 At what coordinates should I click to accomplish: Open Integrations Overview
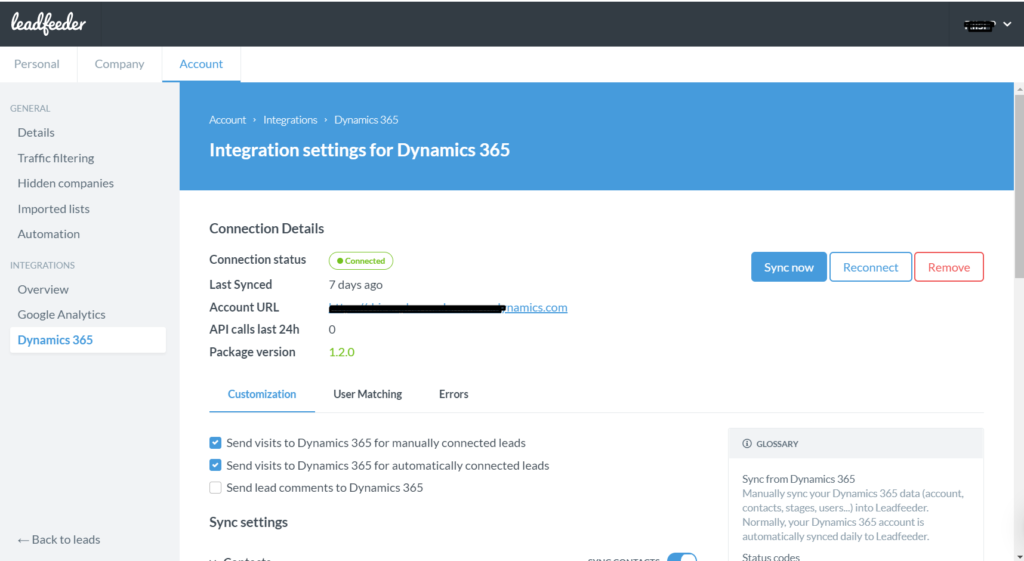click(x=42, y=289)
